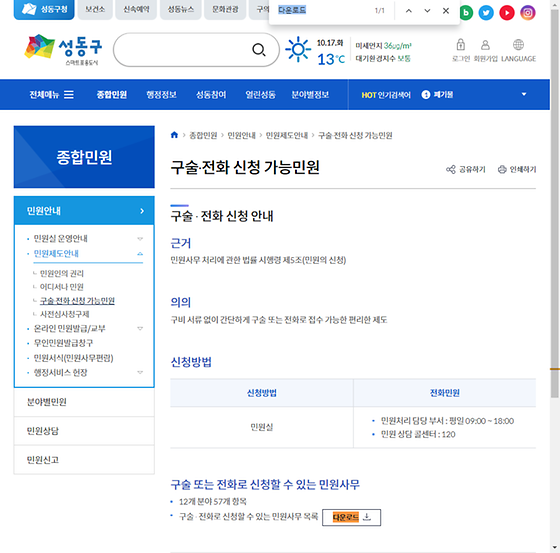Screen dimensions: 560x553
Task: Open the Naver blog social icon
Action: (466, 13)
